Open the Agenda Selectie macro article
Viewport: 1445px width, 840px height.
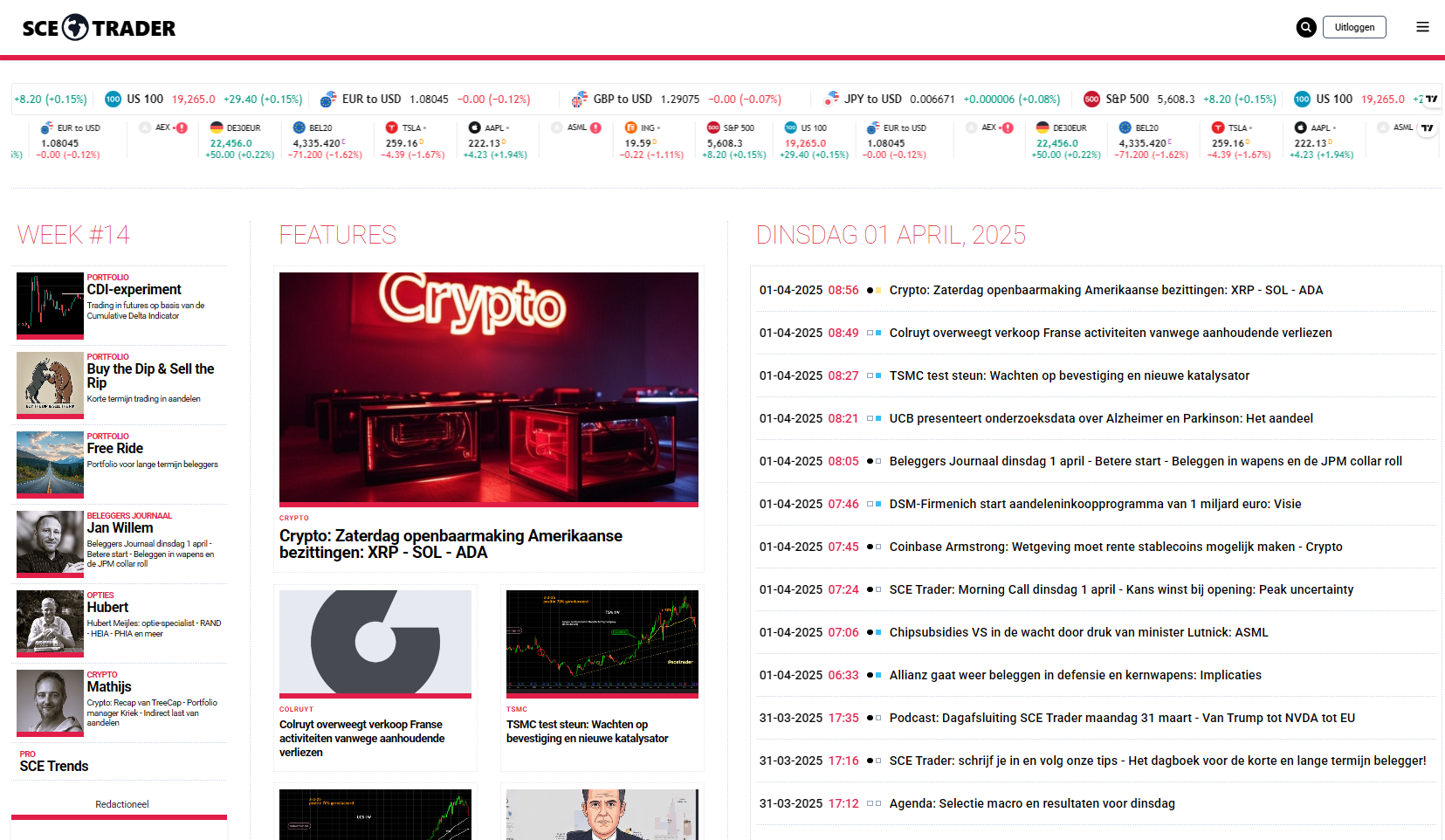pos(1032,803)
